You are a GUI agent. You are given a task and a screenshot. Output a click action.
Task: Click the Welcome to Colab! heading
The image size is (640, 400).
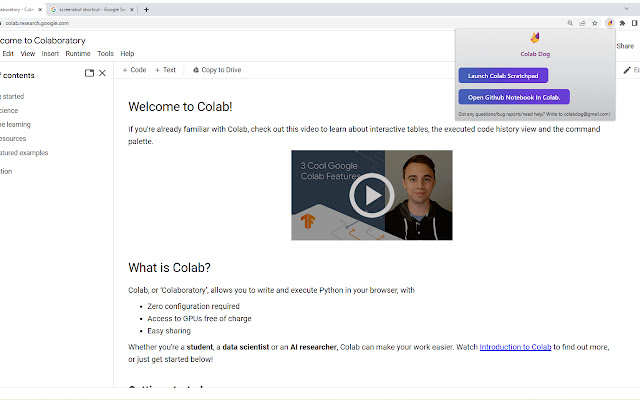click(x=180, y=107)
